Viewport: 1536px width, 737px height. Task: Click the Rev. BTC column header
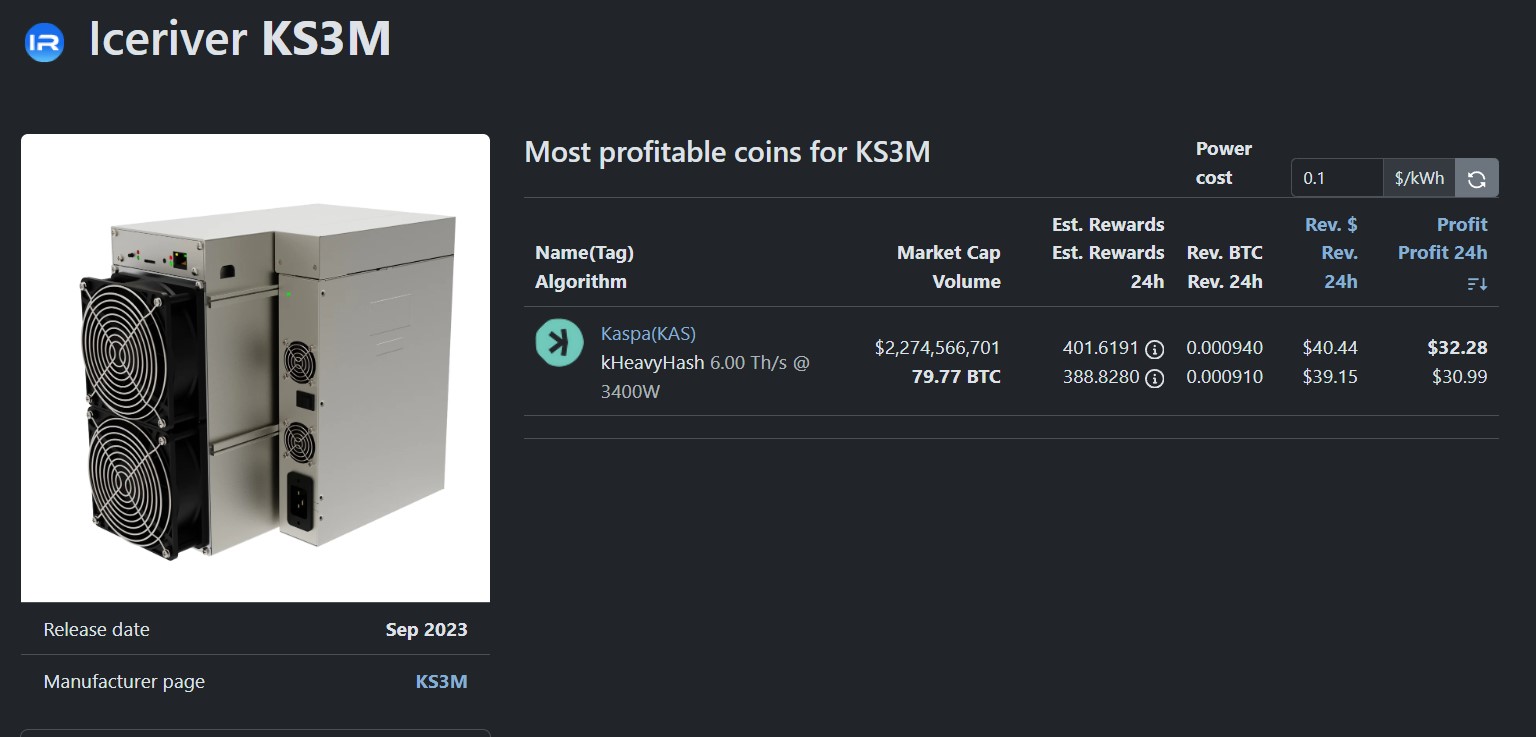[x=1224, y=267]
